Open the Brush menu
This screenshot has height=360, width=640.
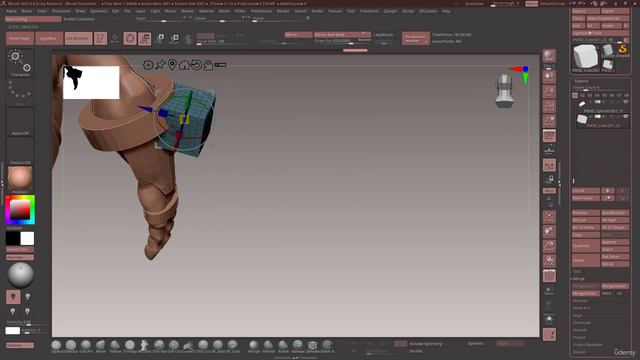click(27, 11)
